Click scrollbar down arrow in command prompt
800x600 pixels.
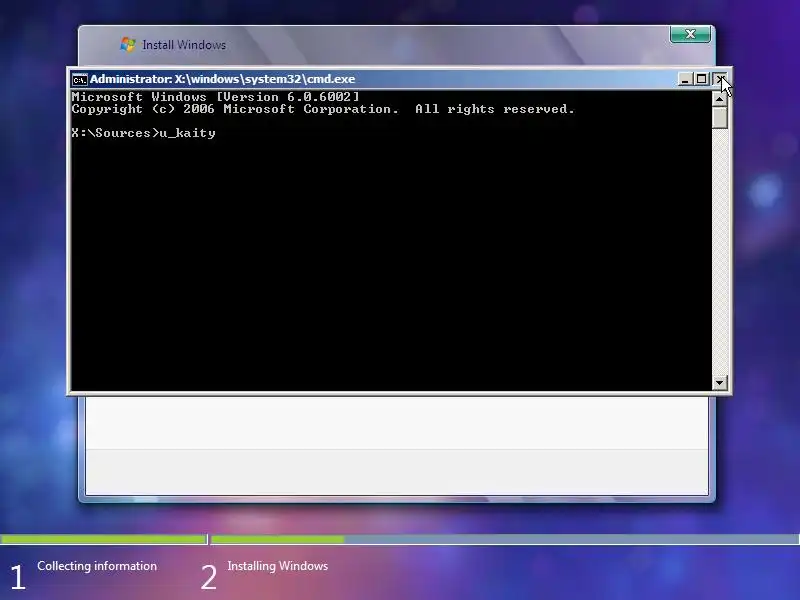pos(719,382)
